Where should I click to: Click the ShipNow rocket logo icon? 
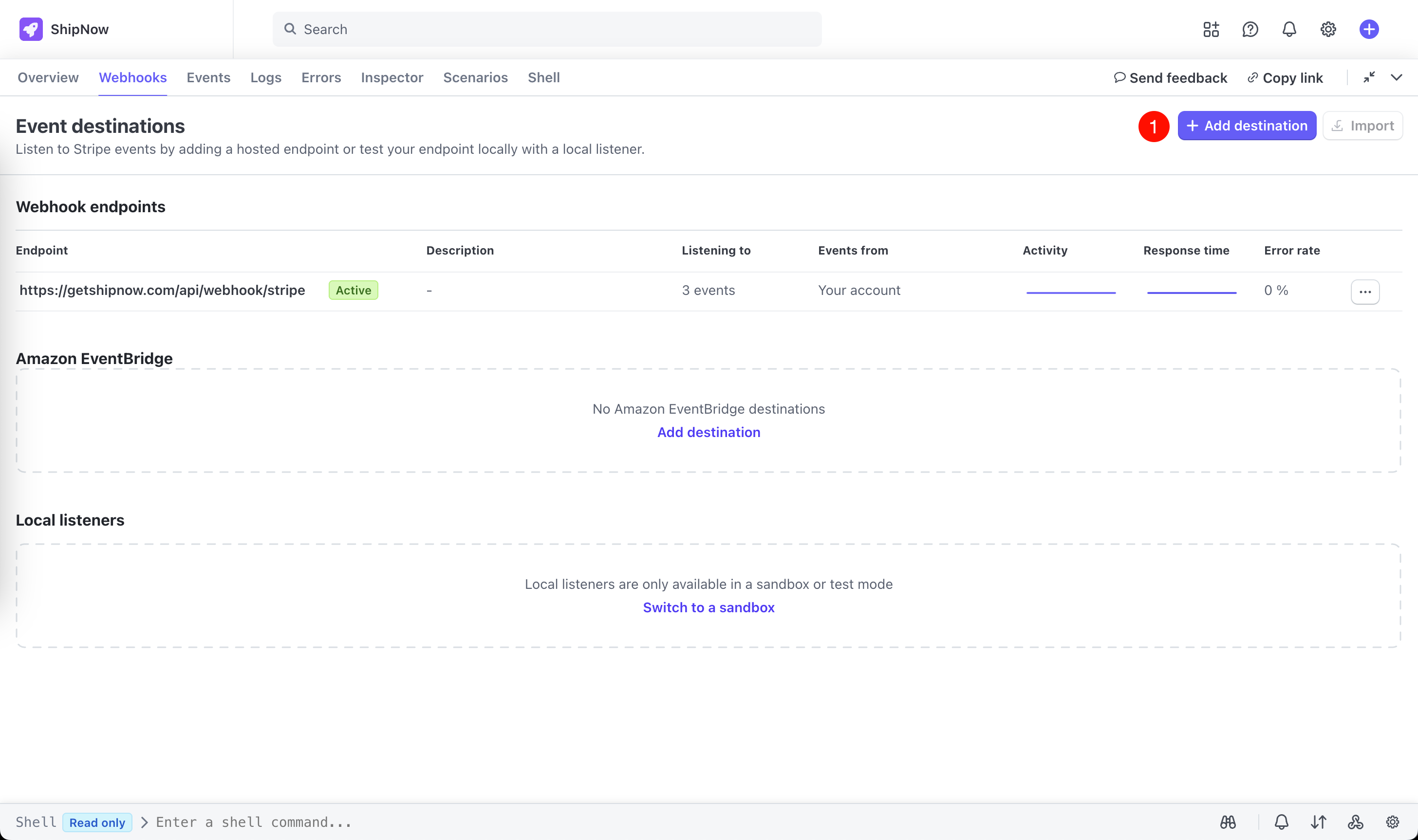point(31,29)
